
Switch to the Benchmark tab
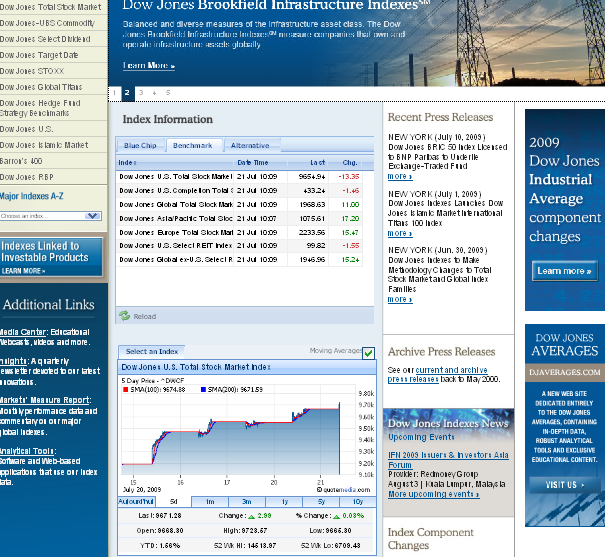(x=194, y=145)
